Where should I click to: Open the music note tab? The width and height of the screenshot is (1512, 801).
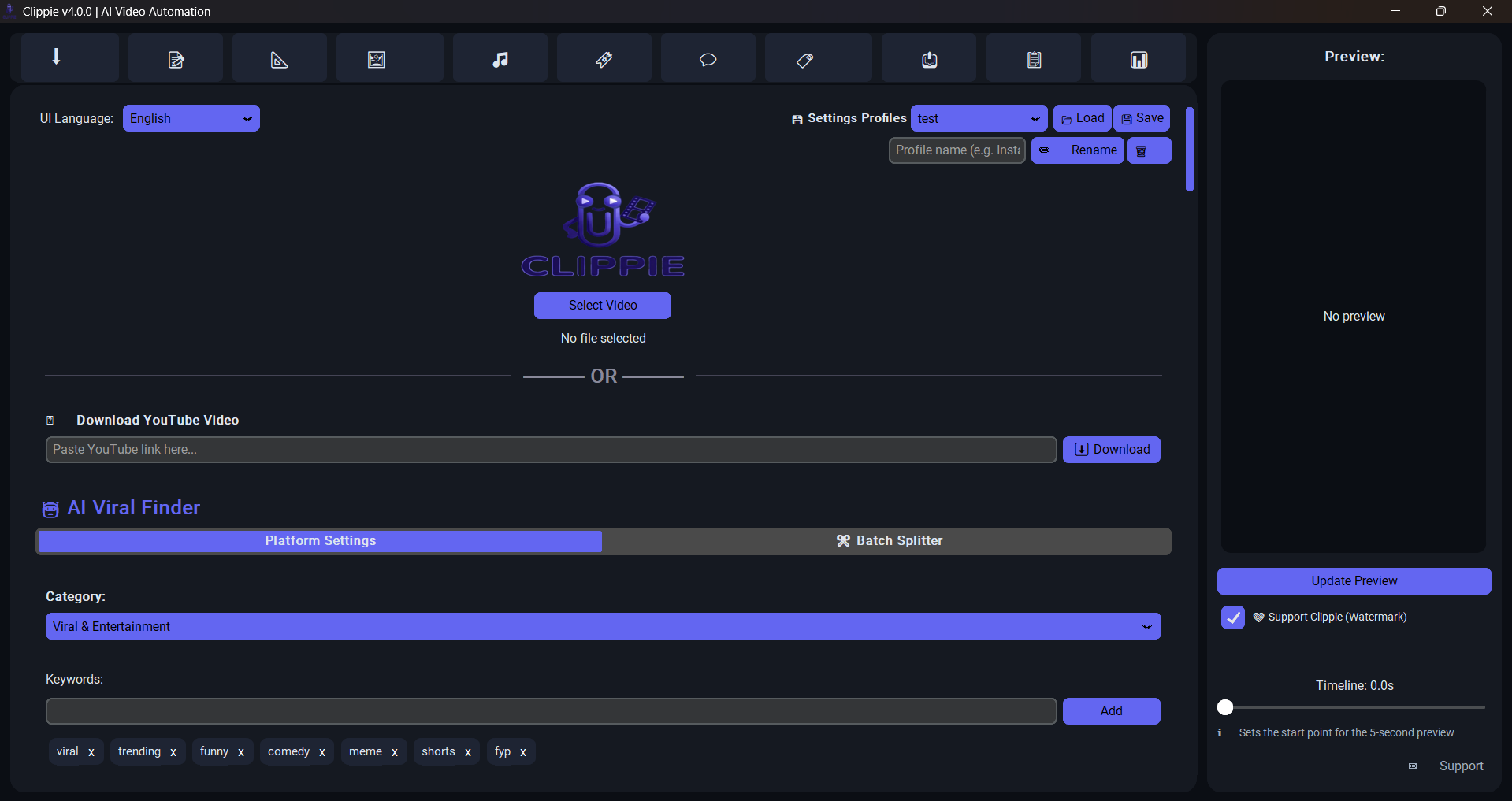[x=500, y=57]
